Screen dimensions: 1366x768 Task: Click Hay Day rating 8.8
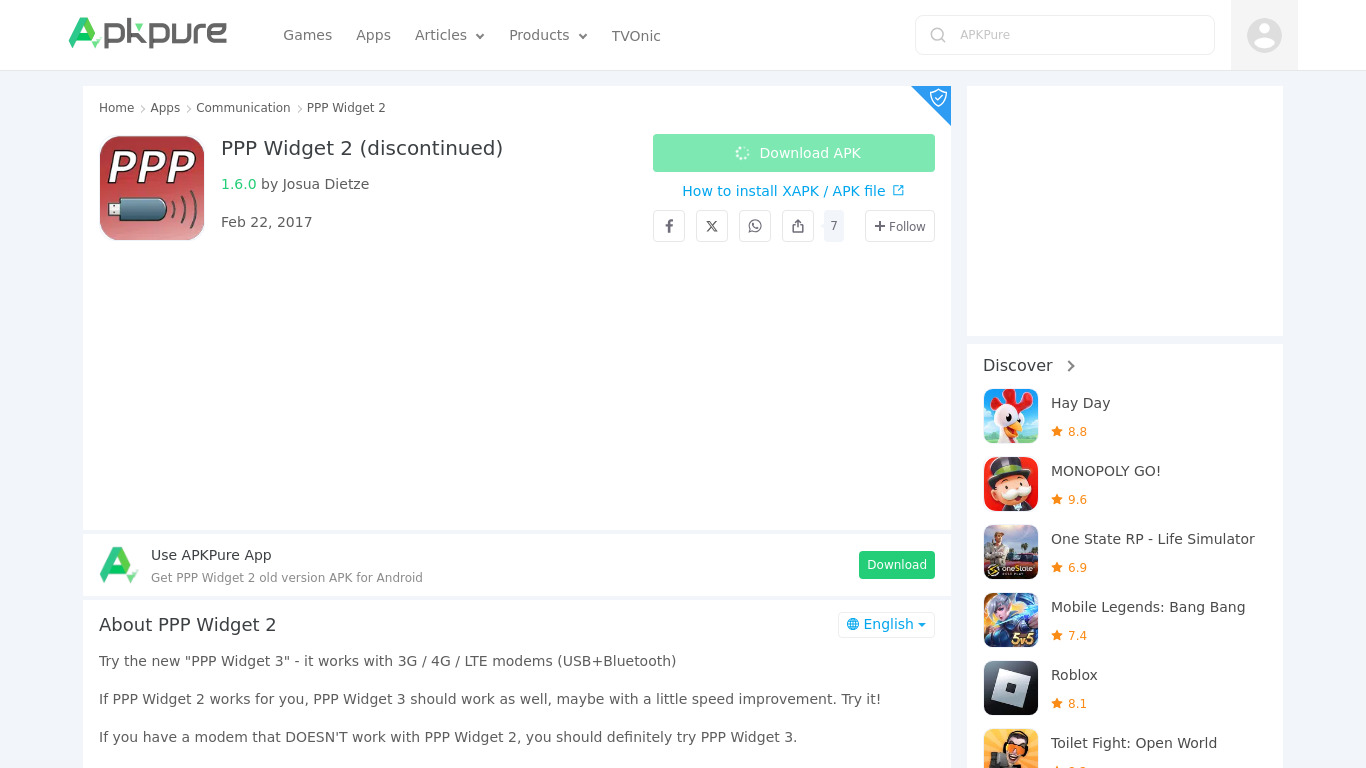[1069, 432]
